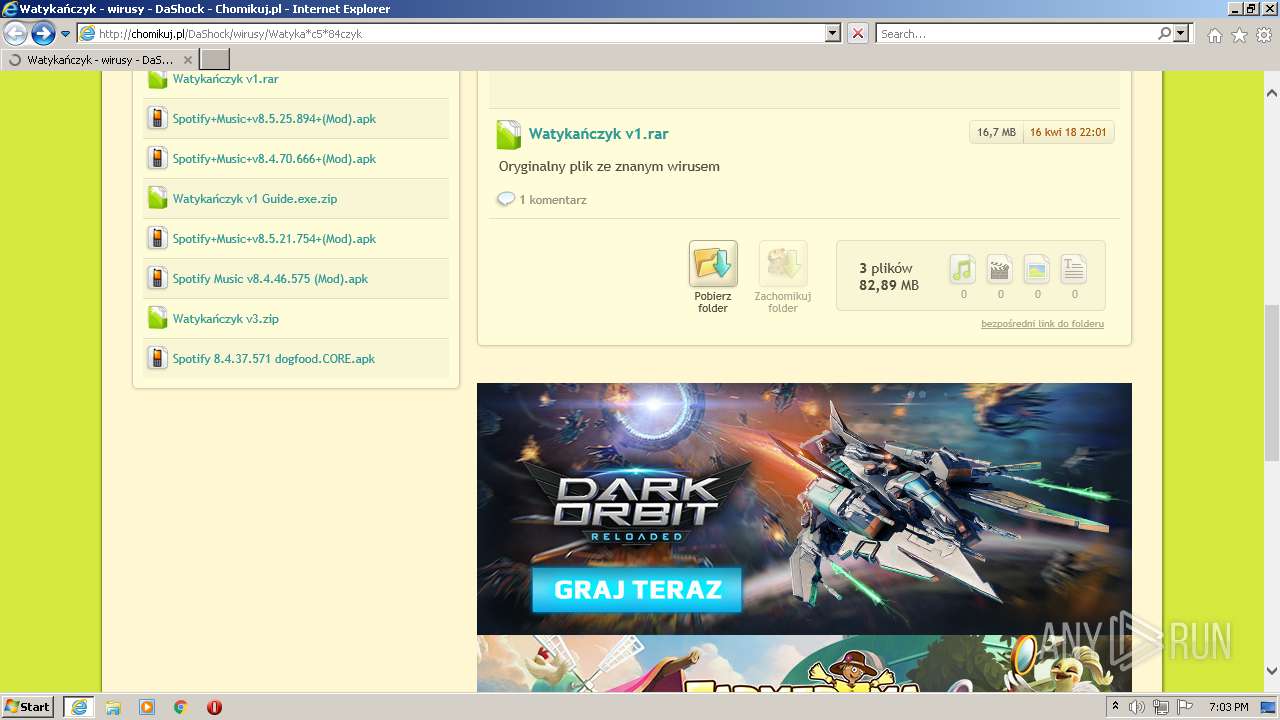Screen dimensions: 1280x720
Task: Click the red Opera taskbar icon
Action: [x=214, y=707]
